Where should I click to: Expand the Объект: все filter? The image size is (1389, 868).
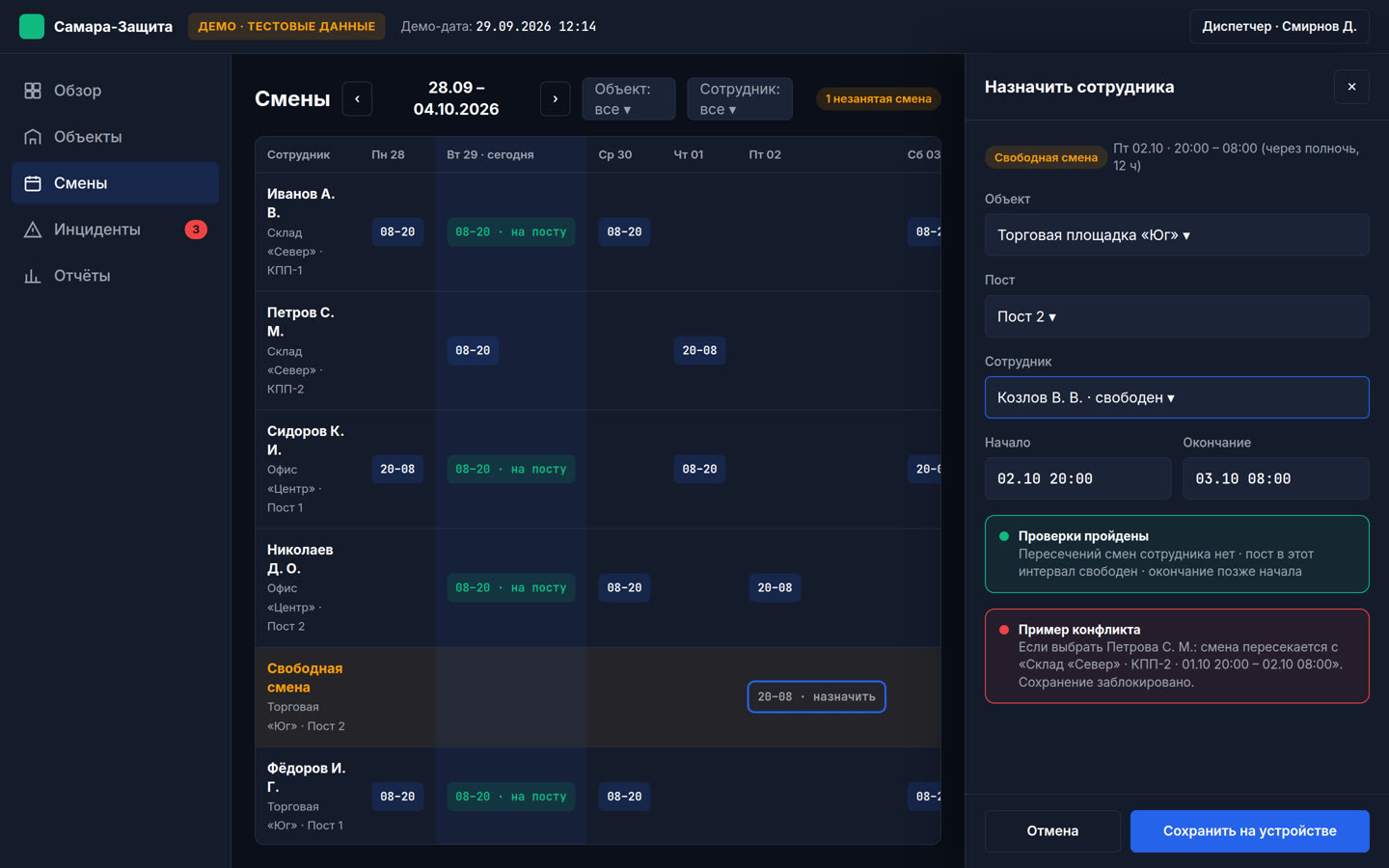point(628,98)
